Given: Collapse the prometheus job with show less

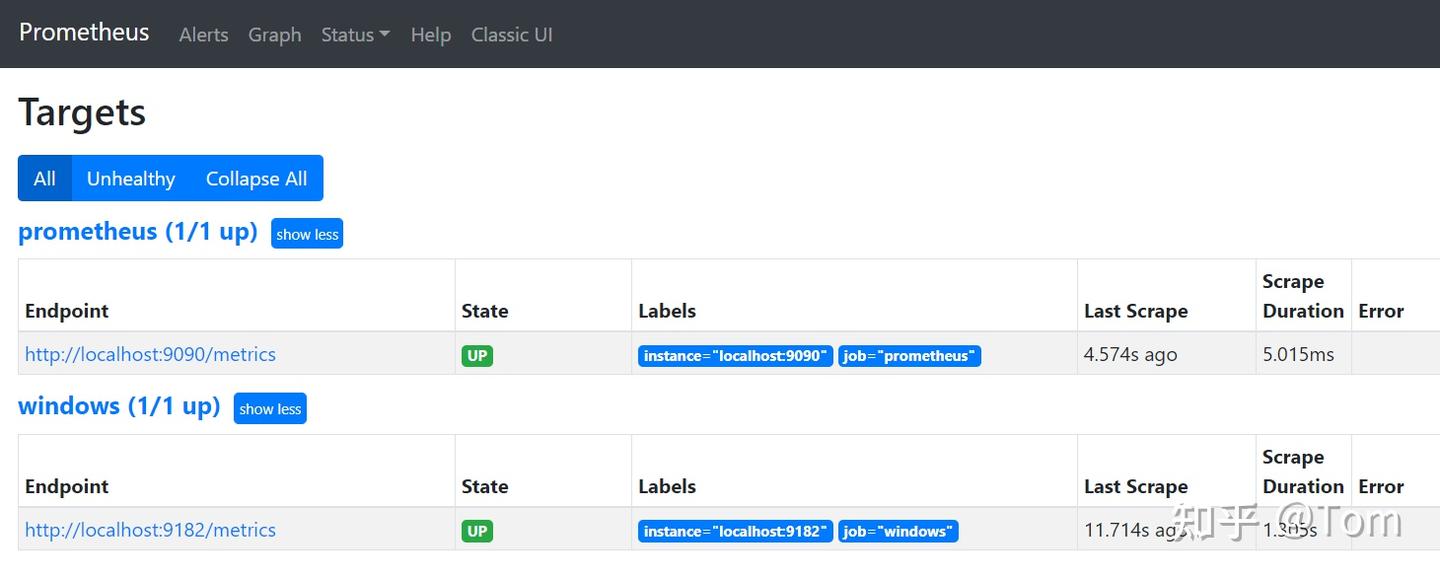Looking at the screenshot, I should pos(307,233).
